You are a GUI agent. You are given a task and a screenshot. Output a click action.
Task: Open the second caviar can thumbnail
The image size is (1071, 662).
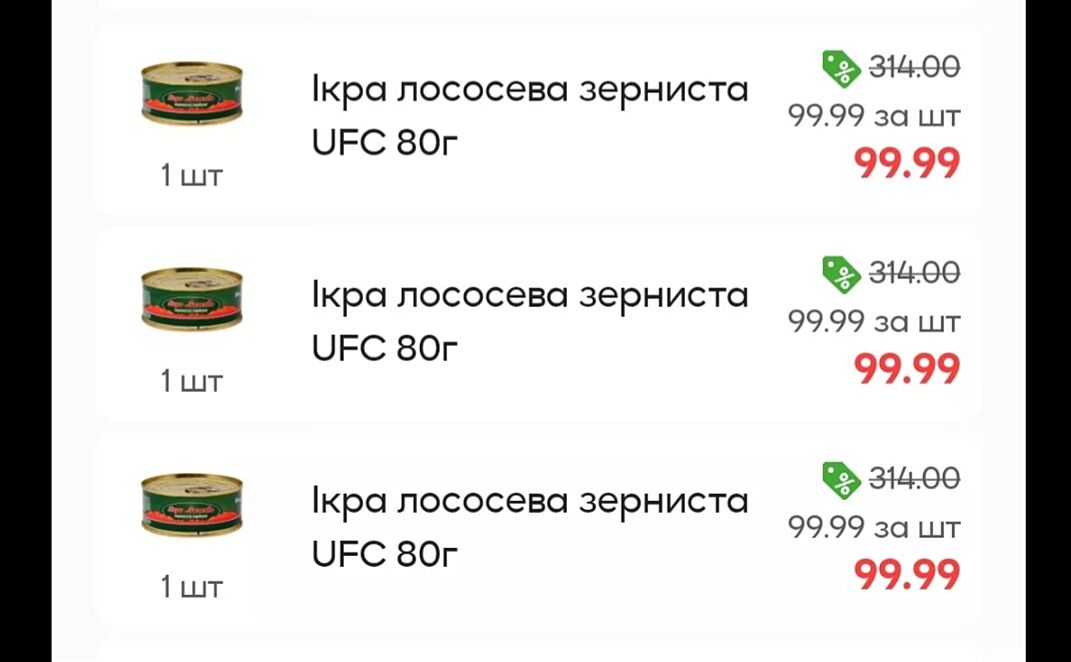click(192, 299)
